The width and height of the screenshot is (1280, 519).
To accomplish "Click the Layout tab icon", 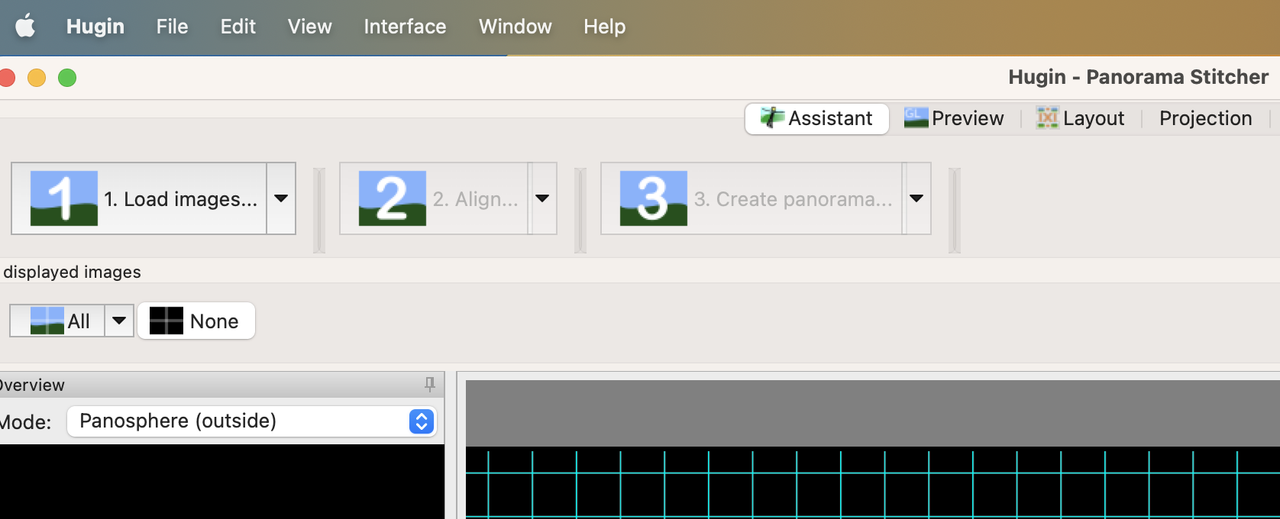I will click(x=1047, y=117).
